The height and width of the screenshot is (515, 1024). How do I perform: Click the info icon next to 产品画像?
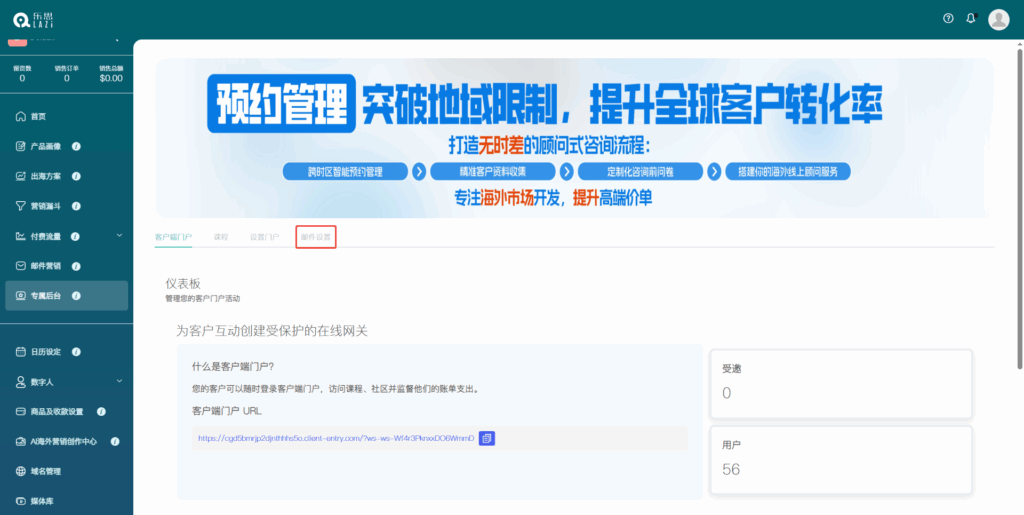tap(77, 146)
